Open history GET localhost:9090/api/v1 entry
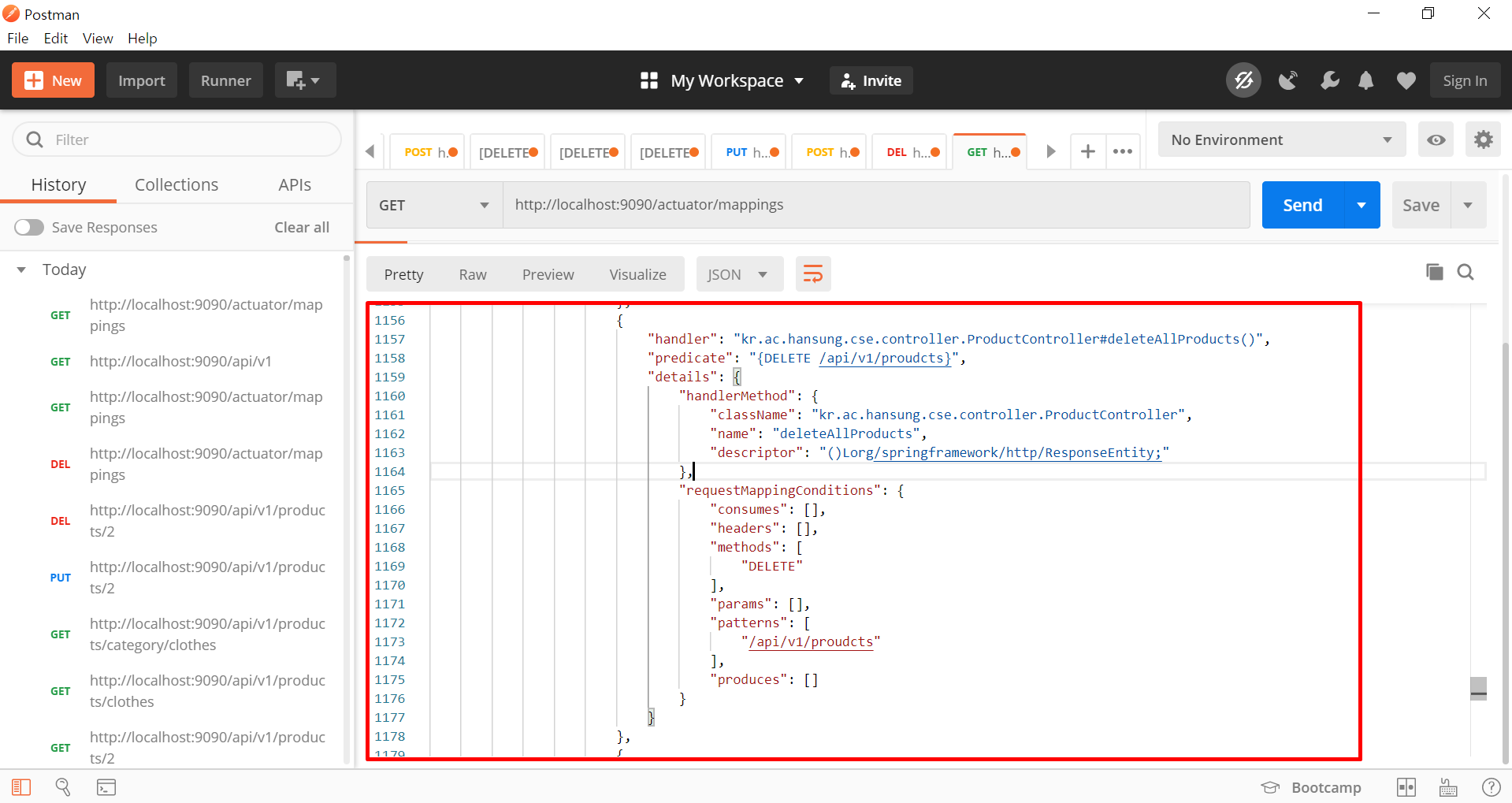Viewport: 1512px width, 803px height. coord(180,361)
